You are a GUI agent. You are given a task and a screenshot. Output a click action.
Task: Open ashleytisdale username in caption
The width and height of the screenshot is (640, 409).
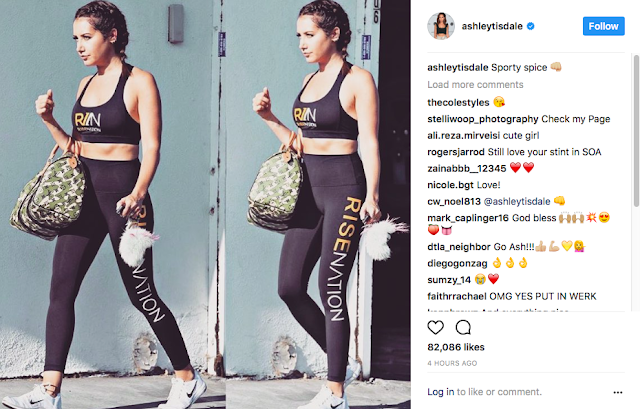click(458, 67)
